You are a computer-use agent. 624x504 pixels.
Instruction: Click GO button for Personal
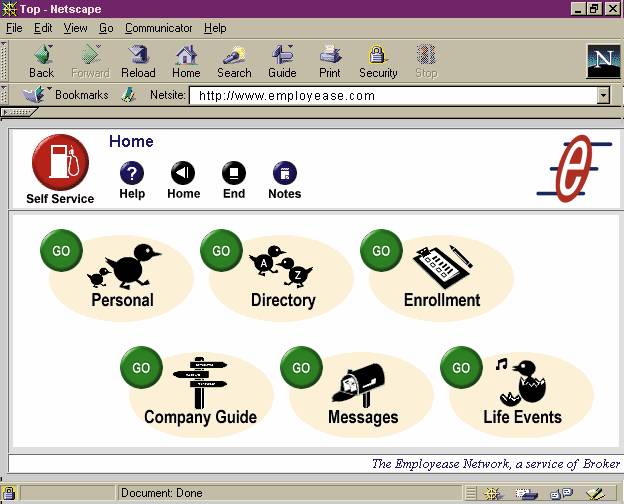(x=61, y=251)
